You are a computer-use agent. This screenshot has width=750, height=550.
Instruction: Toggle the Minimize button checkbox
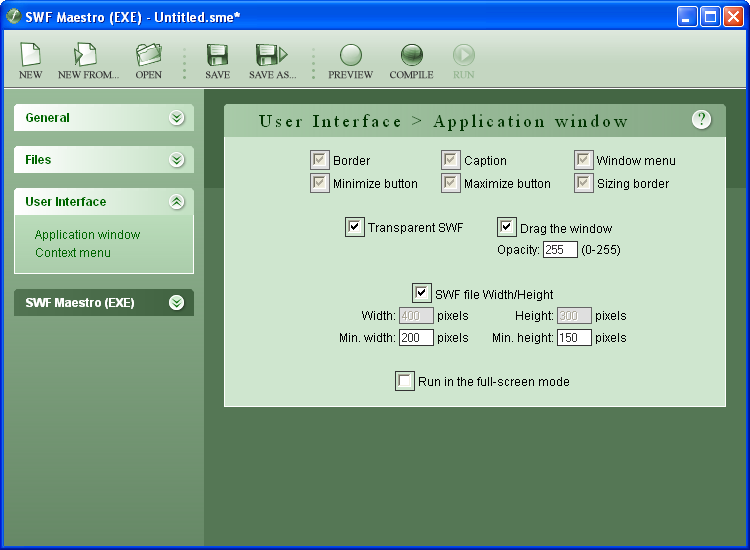coord(320,183)
